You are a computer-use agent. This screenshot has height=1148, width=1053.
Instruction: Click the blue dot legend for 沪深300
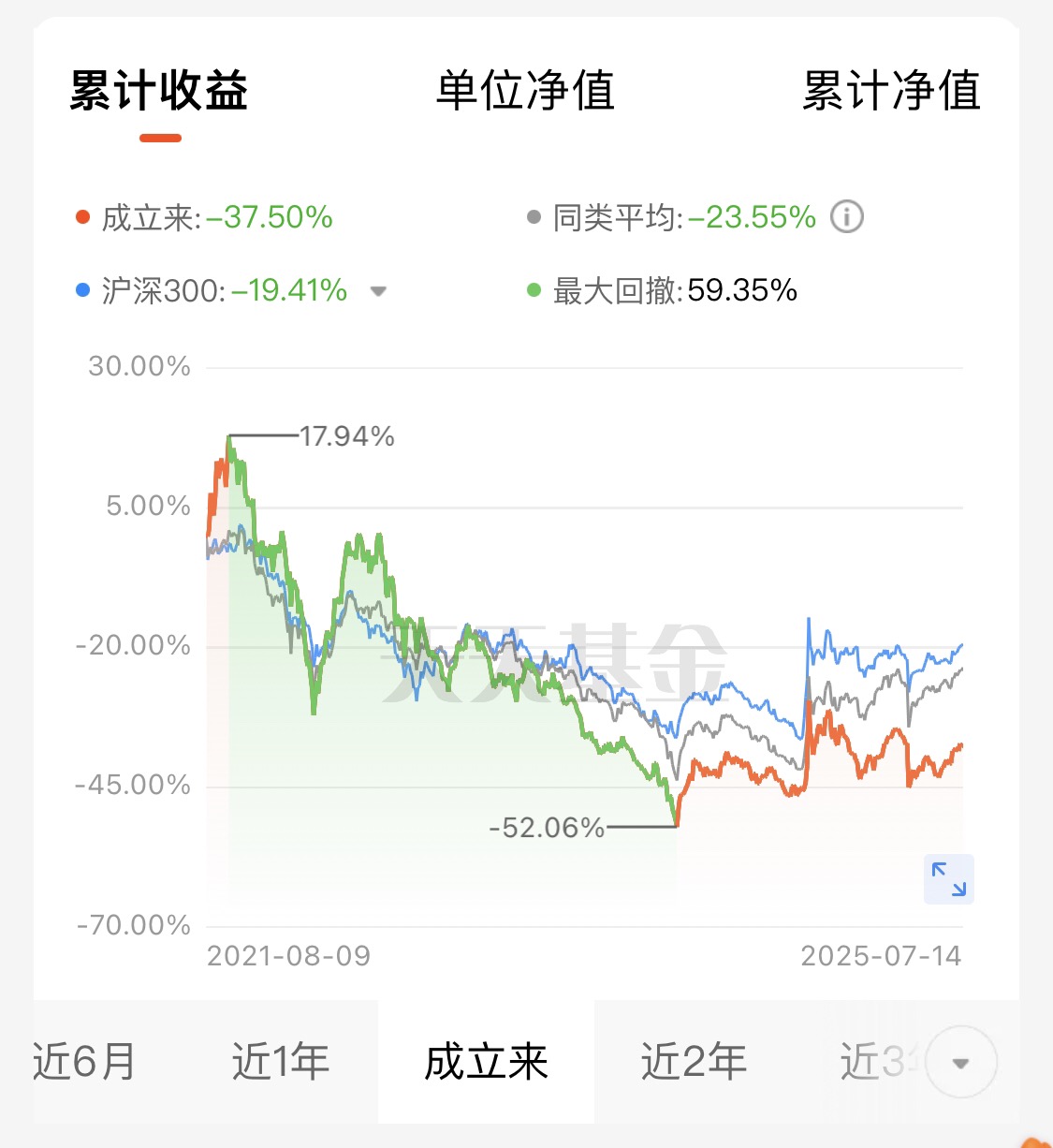(82, 290)
